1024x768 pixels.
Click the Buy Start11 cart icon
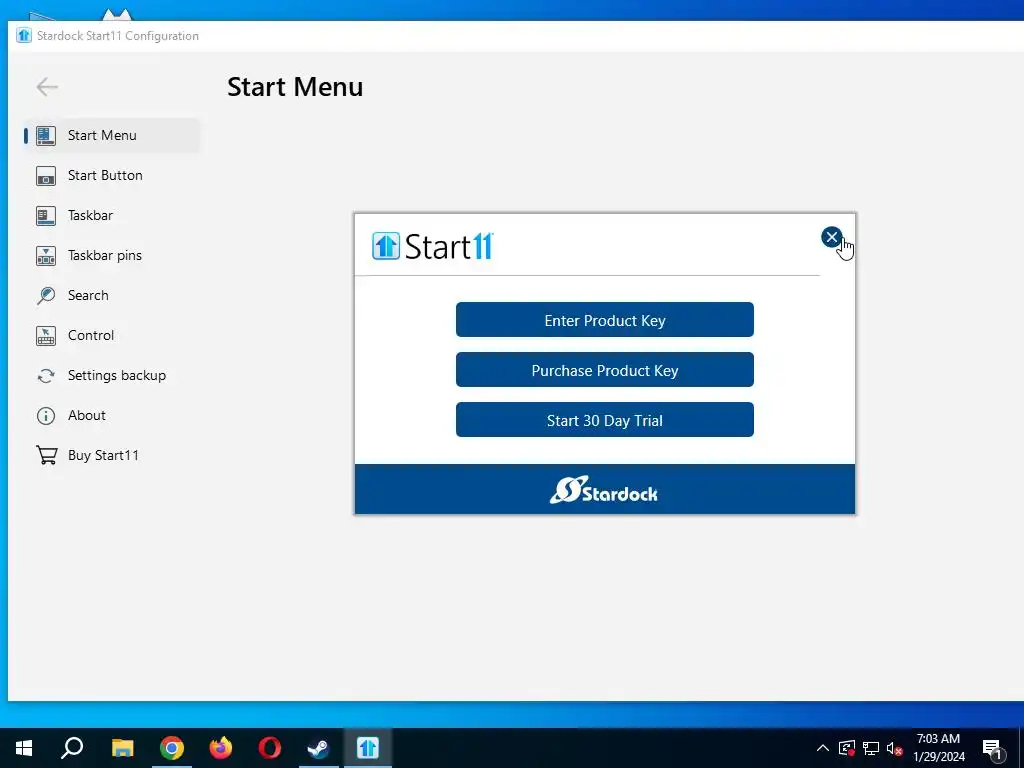point(46,455)
